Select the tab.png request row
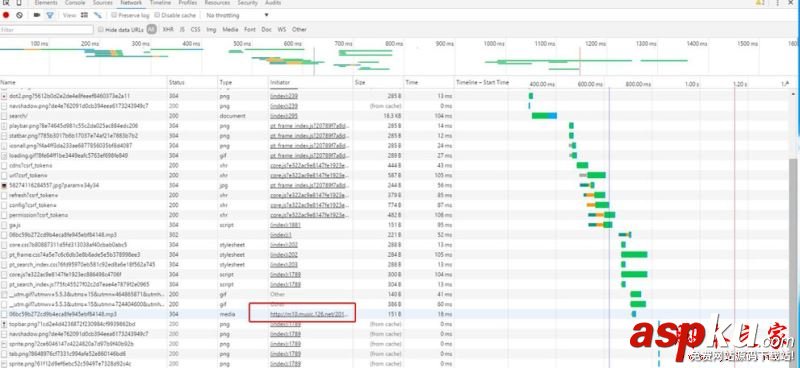Screen dimensions: 800x368 (395, 354)
